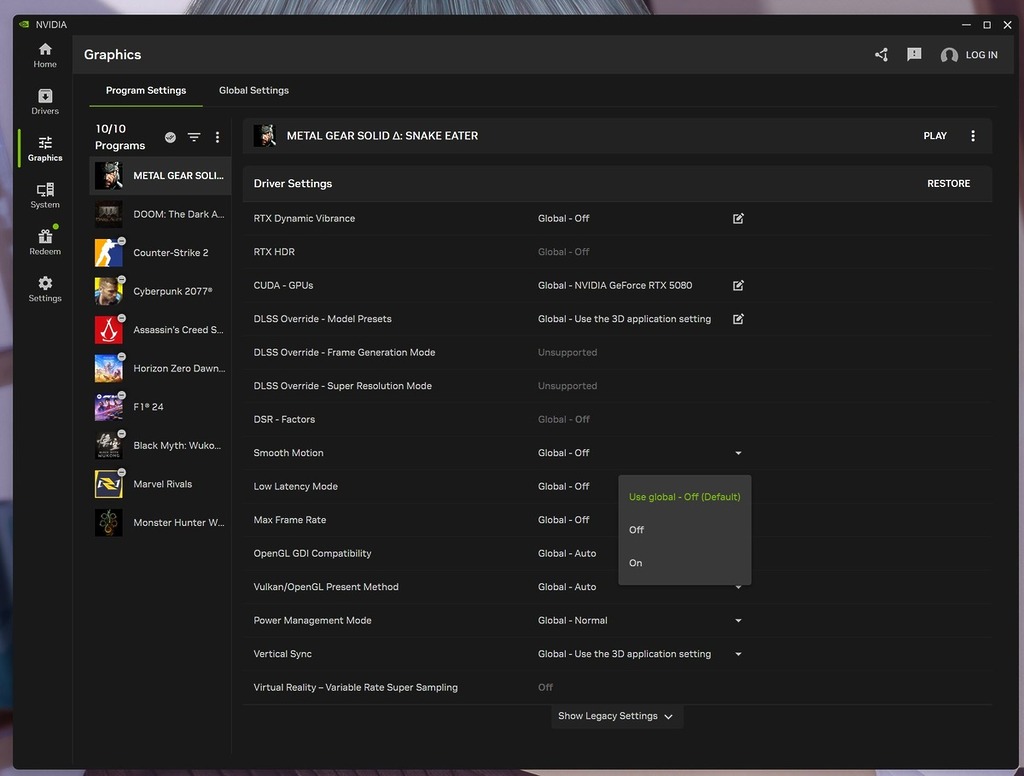Open the System section
The image size is (1024, 776).
(45, 196)
